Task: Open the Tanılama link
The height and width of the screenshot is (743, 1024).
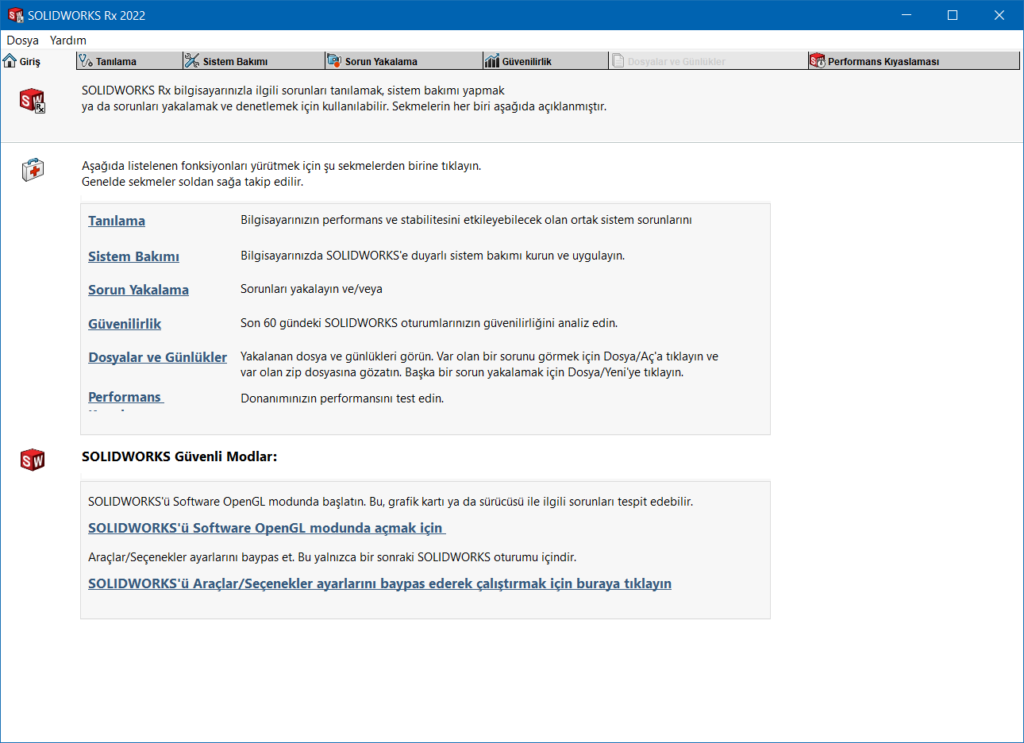Action: (x=116, y=221)
